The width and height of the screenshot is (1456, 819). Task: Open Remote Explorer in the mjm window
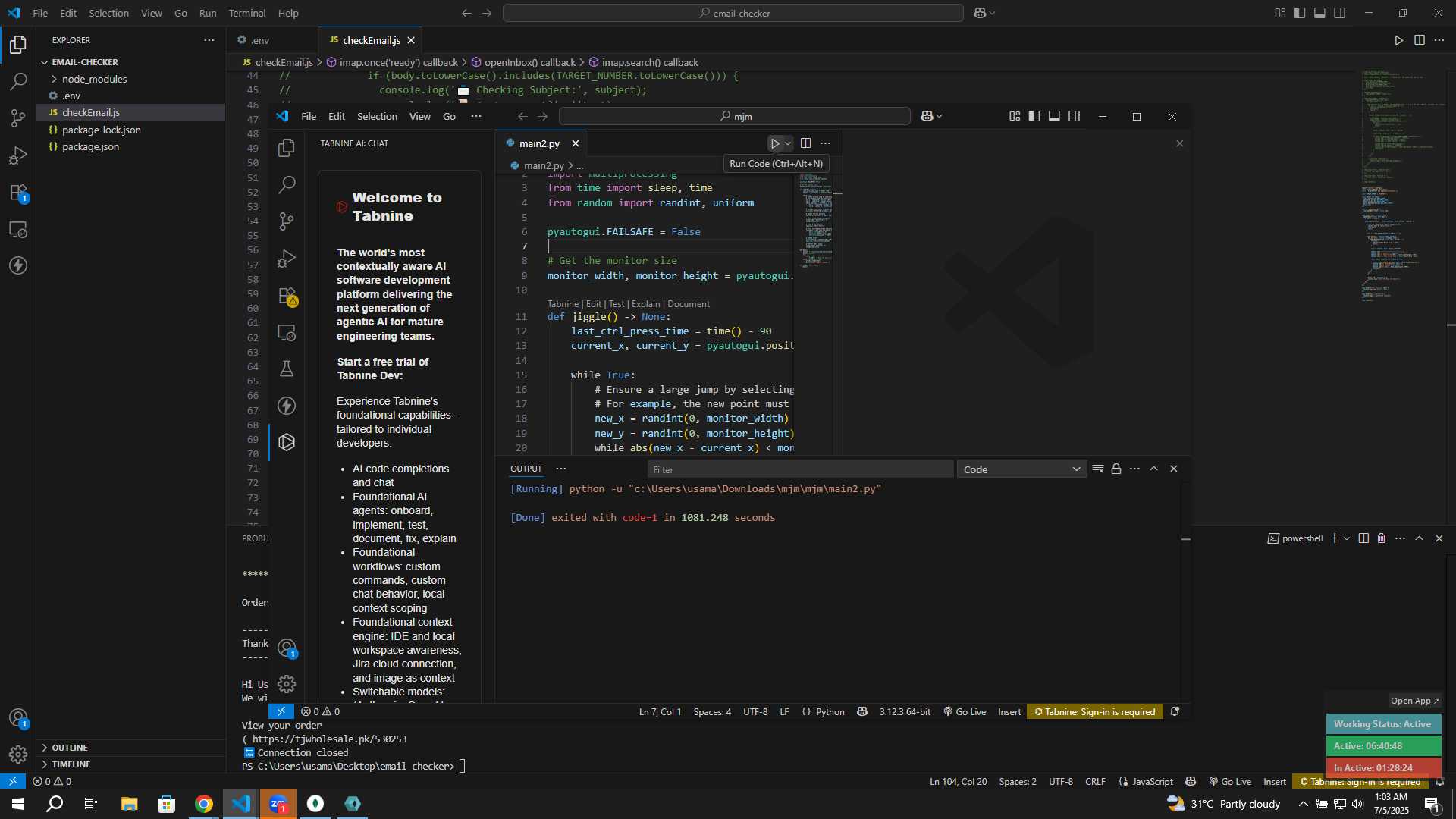[x=287, y=332]
